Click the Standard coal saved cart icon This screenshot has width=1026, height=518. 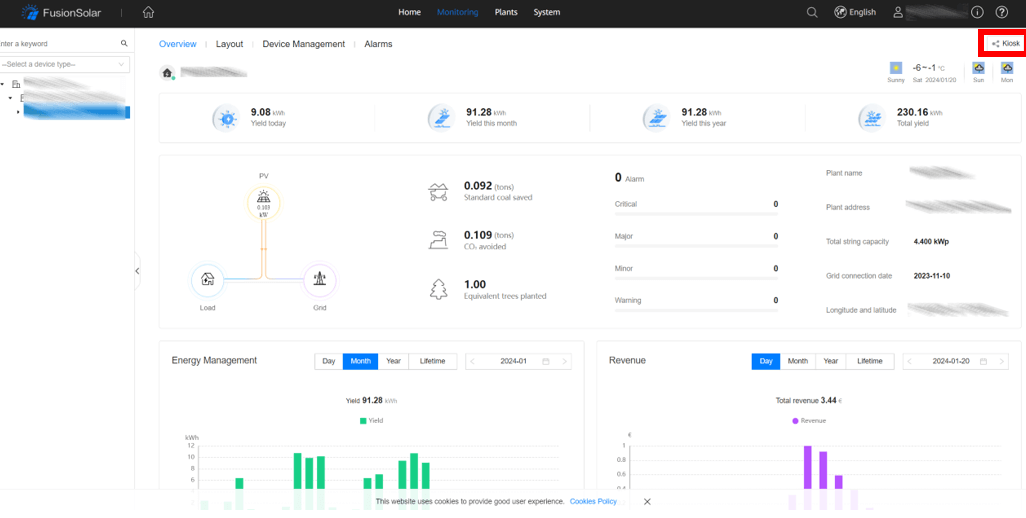(x=438, y=192)
